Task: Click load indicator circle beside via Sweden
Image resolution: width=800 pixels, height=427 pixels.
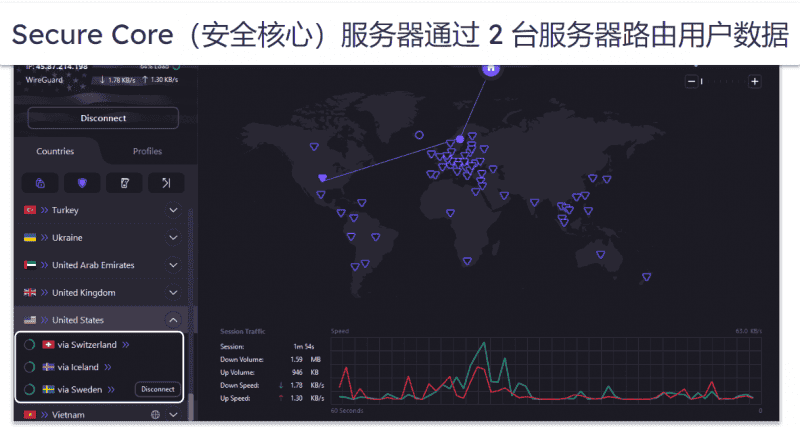Action: tap(30, 389)
